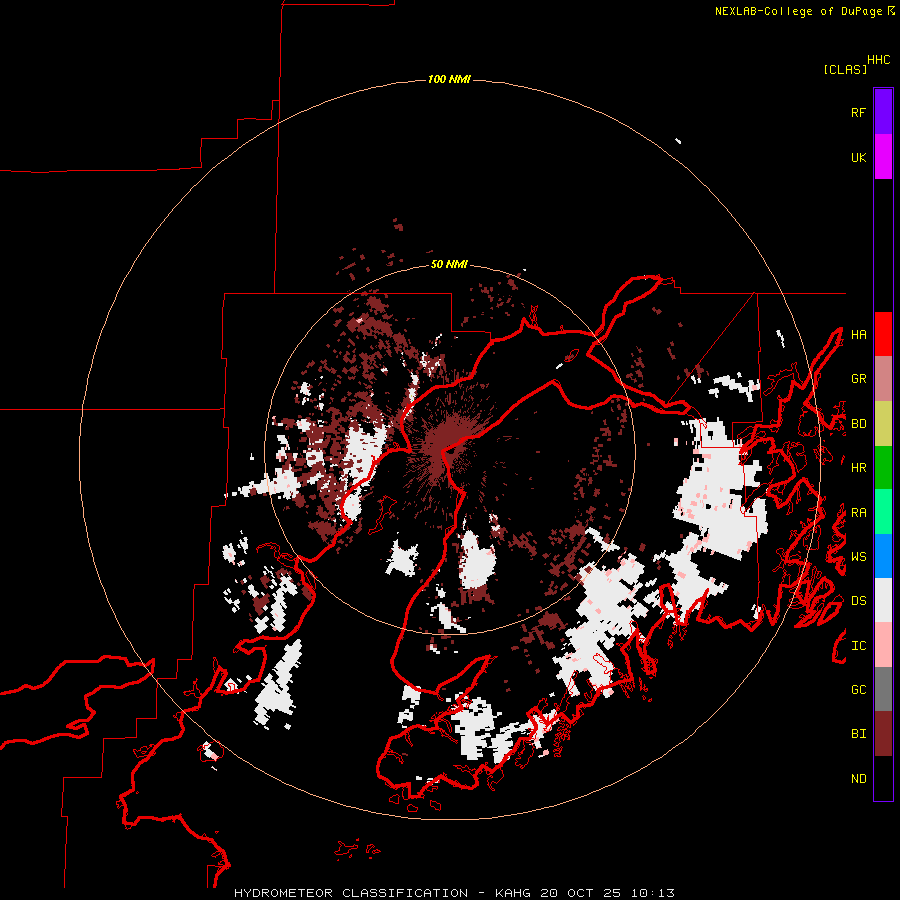Viewport: 900px width, 900px height.
Task: Click the HA legend label
Action: coord(858,335)
